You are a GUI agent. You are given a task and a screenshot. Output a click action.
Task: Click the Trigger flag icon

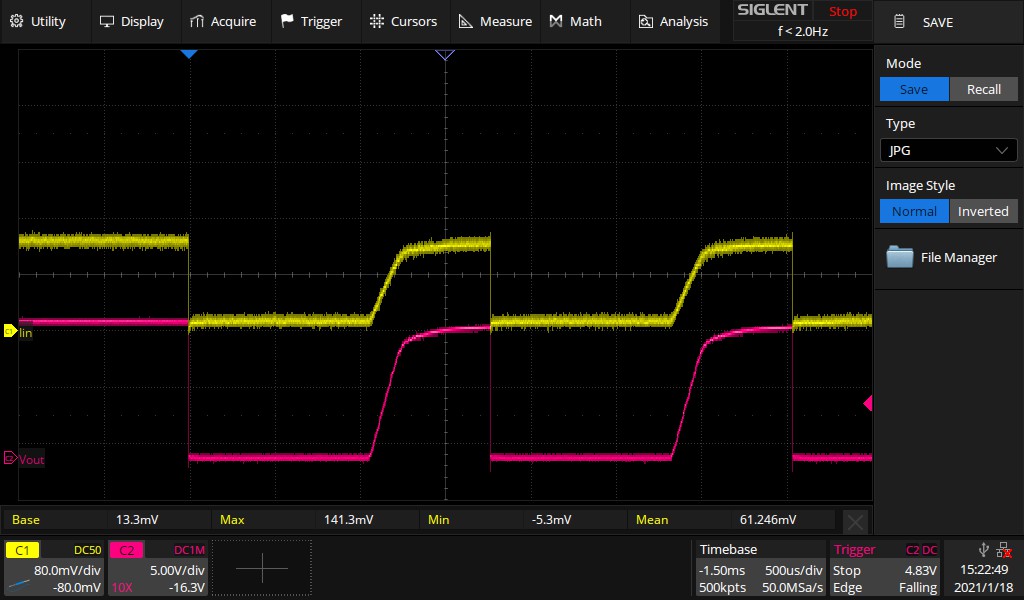tap(287, 21)
